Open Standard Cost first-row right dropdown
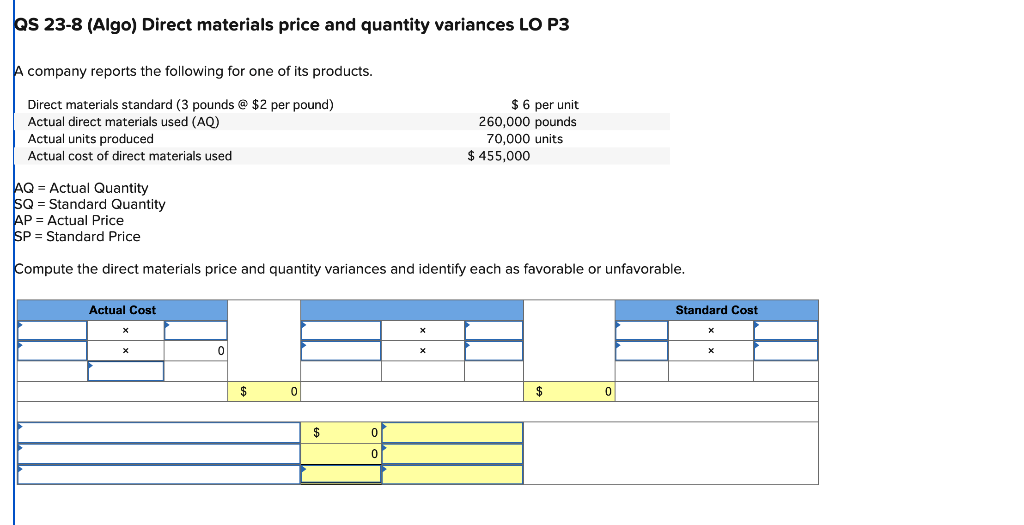The height and width of the screenshot is (525, 1024). [x=786, y=330]
